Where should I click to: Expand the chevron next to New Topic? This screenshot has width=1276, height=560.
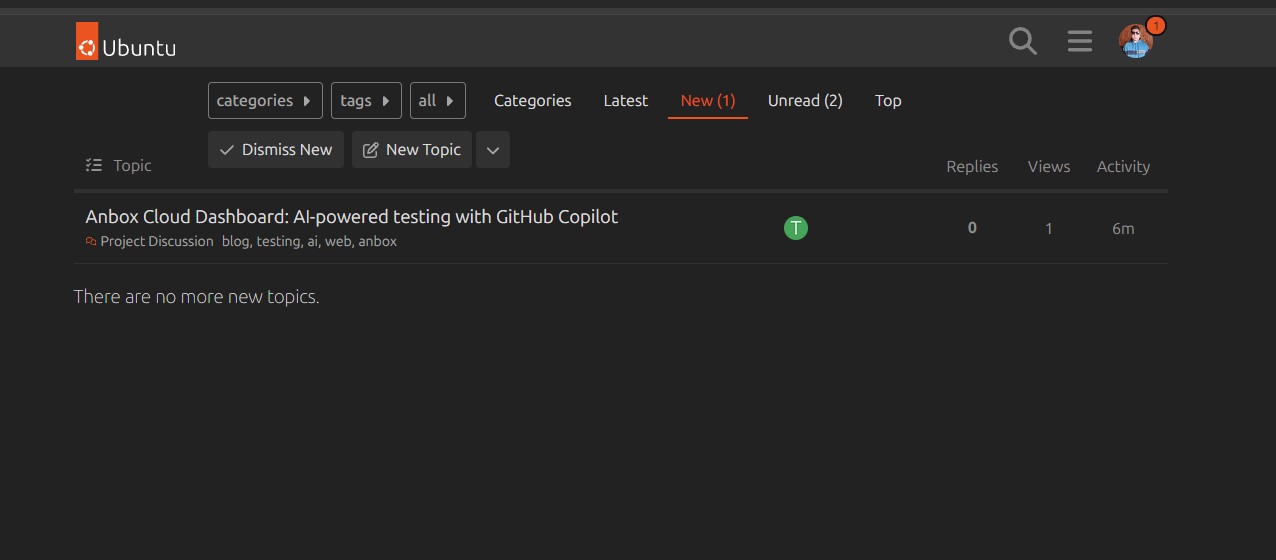493,150
